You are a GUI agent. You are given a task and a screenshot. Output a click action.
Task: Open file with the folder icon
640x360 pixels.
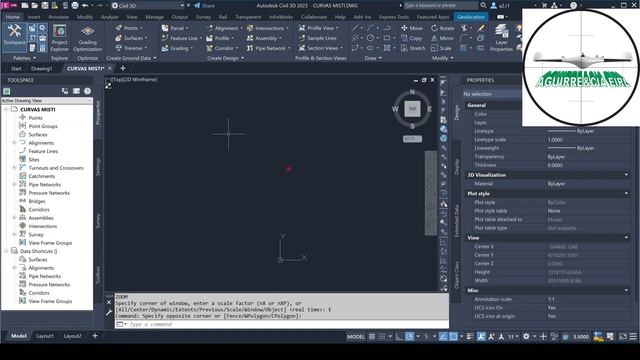click(x=35, y=6)
